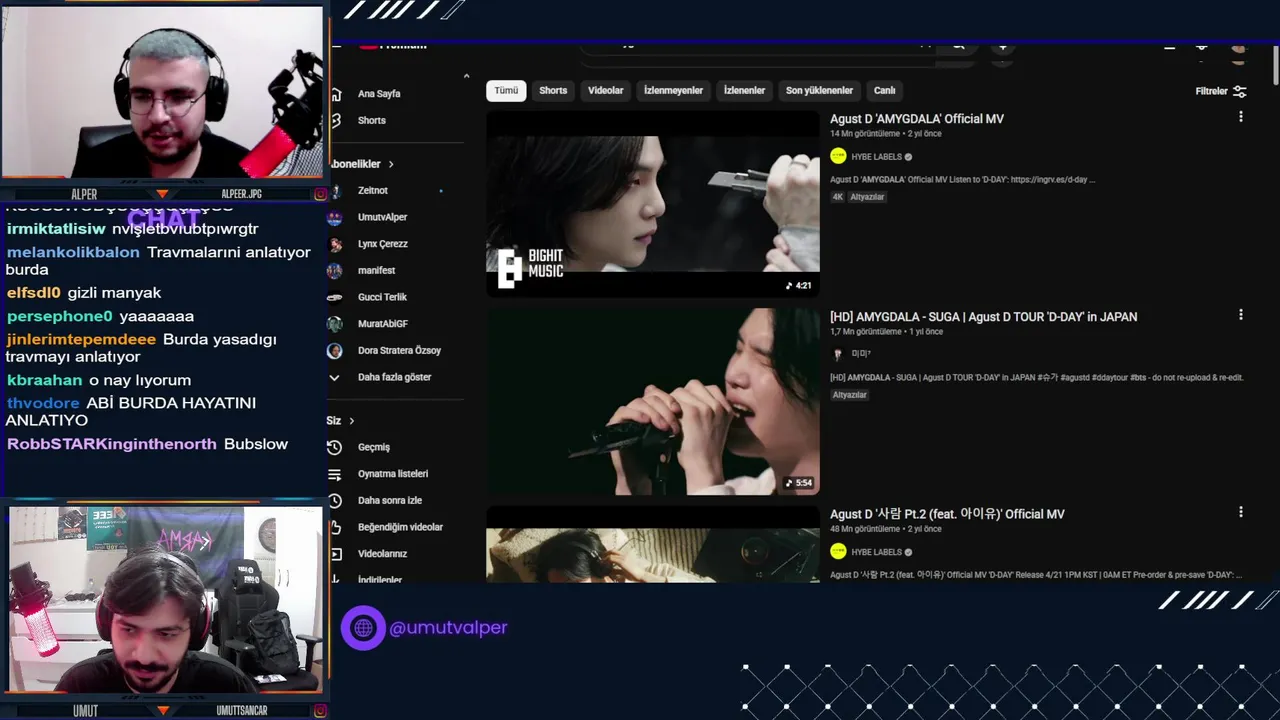Image resolution: width=1280 pixels, height=720 pixels.
Task: Open Agust D 'AMYGDALA' Official MV title
Action: click(917, 119)
